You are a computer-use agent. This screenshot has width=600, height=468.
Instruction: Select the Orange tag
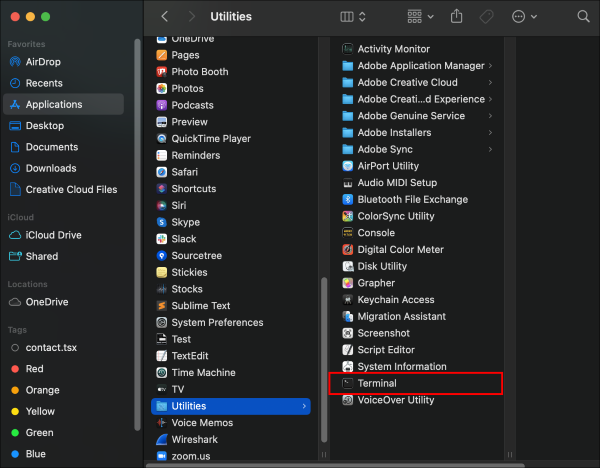[x=63, y=390]
